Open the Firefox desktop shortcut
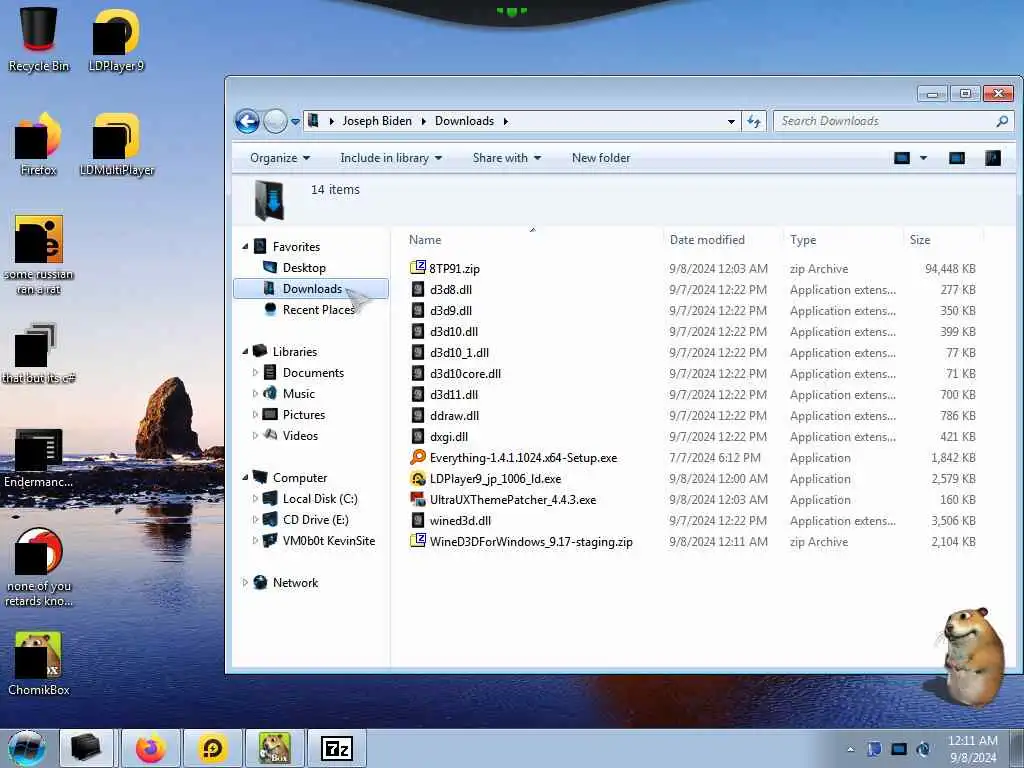The width and height of the screenshot is (1024, 768). 39,144
